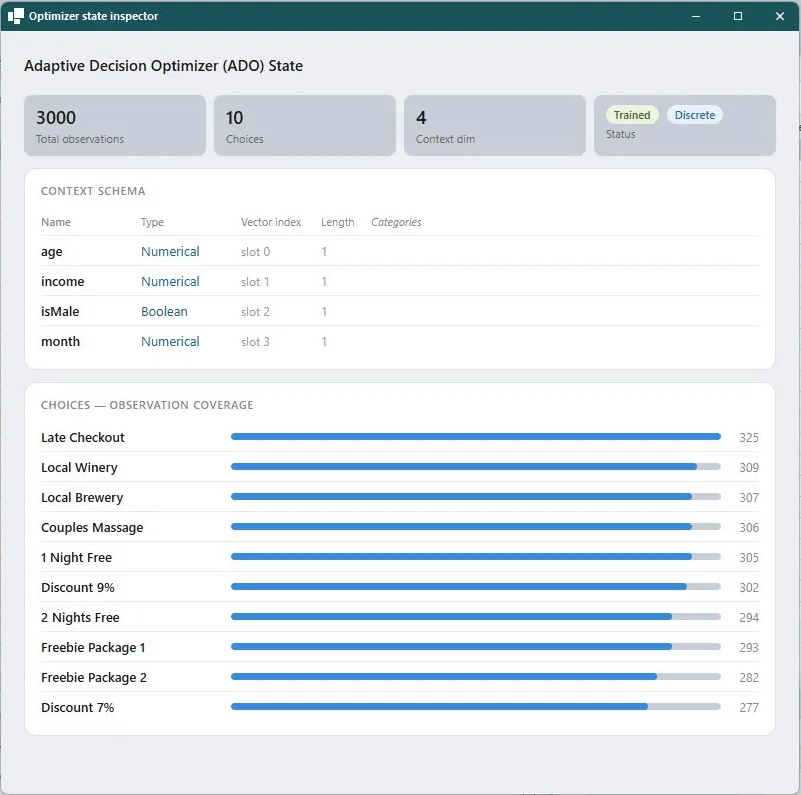
Task: Click the Vector index column header
Action: [x=271, y=222]
